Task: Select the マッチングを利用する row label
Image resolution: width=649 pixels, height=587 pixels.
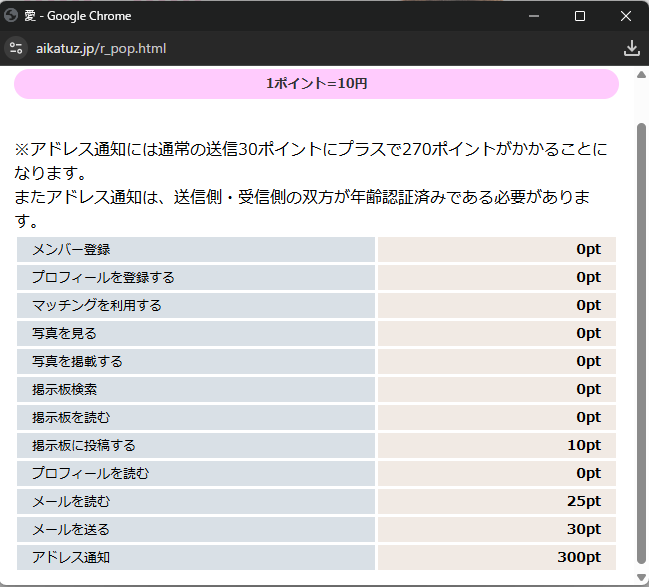Action: 96,305
